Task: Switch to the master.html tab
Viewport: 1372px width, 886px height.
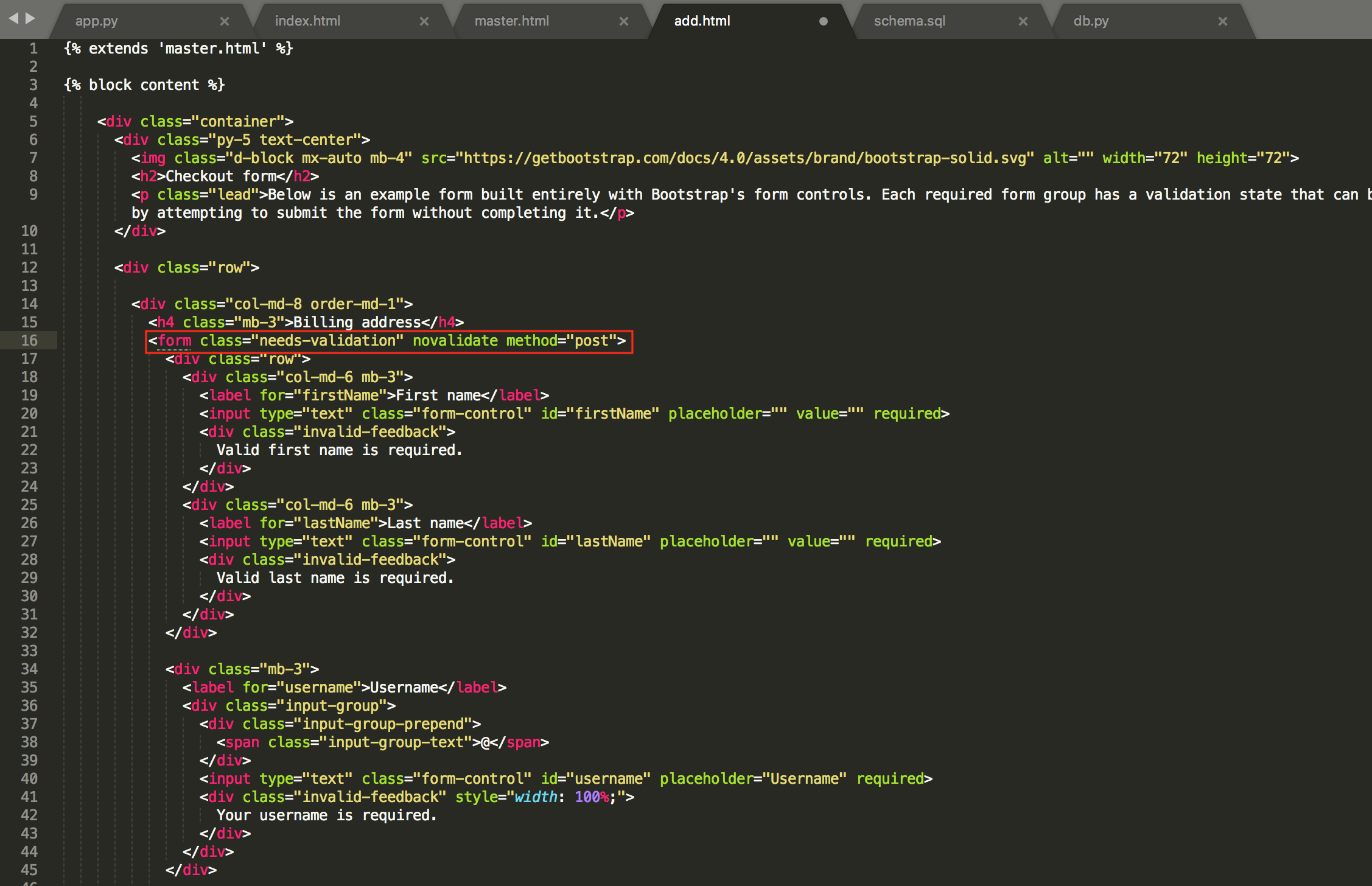Action: click(x=511, y=21)
